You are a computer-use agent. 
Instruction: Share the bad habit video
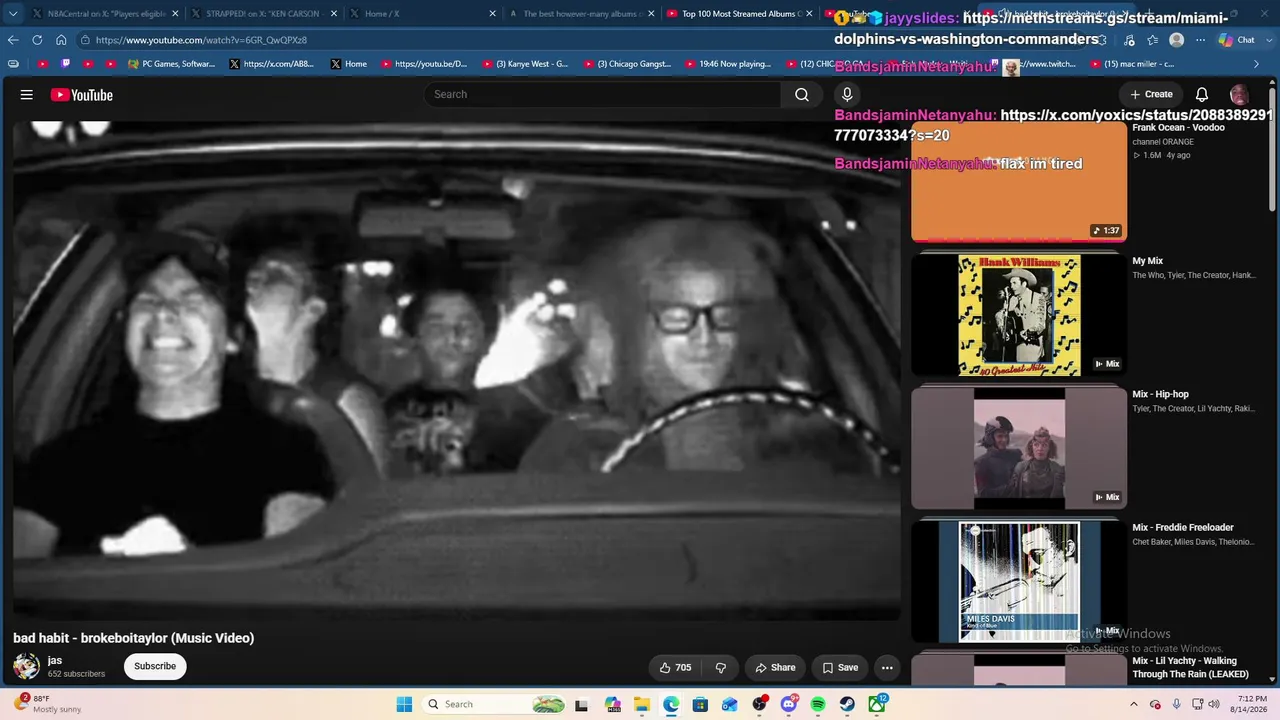775,667
